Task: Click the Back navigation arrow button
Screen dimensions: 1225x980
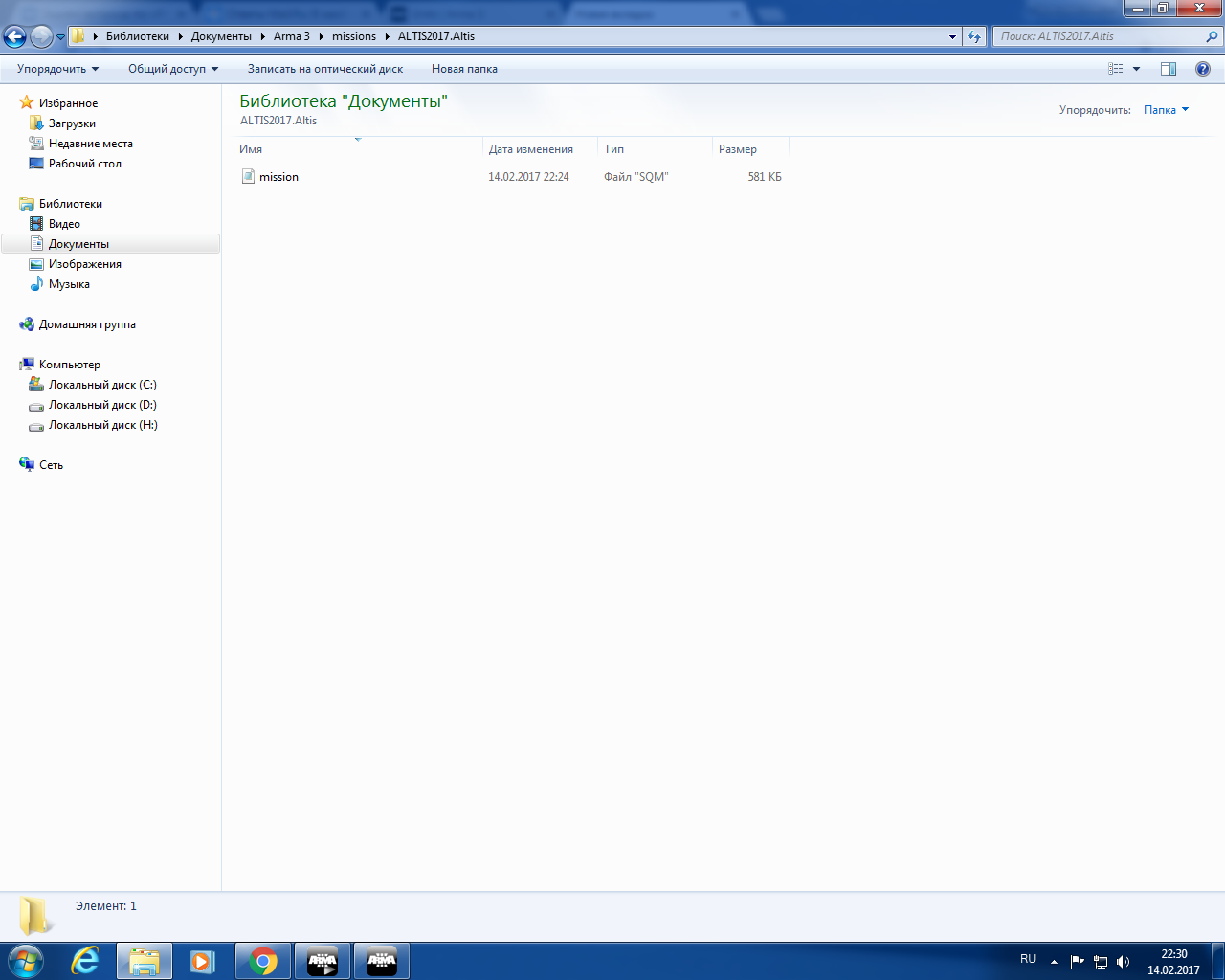Action: [x=15, y=36]
